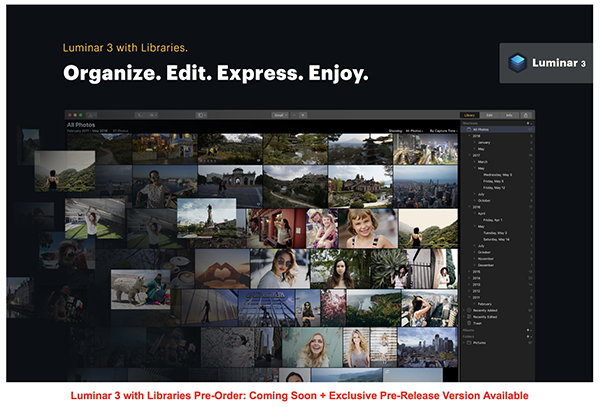Select Friday, May 12 date entry
600x407 pixels.
[494, 188]
